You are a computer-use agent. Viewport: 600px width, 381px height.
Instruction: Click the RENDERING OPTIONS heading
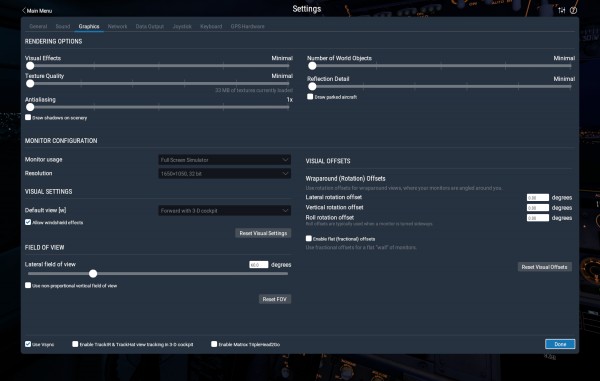(x=54, y=41)
